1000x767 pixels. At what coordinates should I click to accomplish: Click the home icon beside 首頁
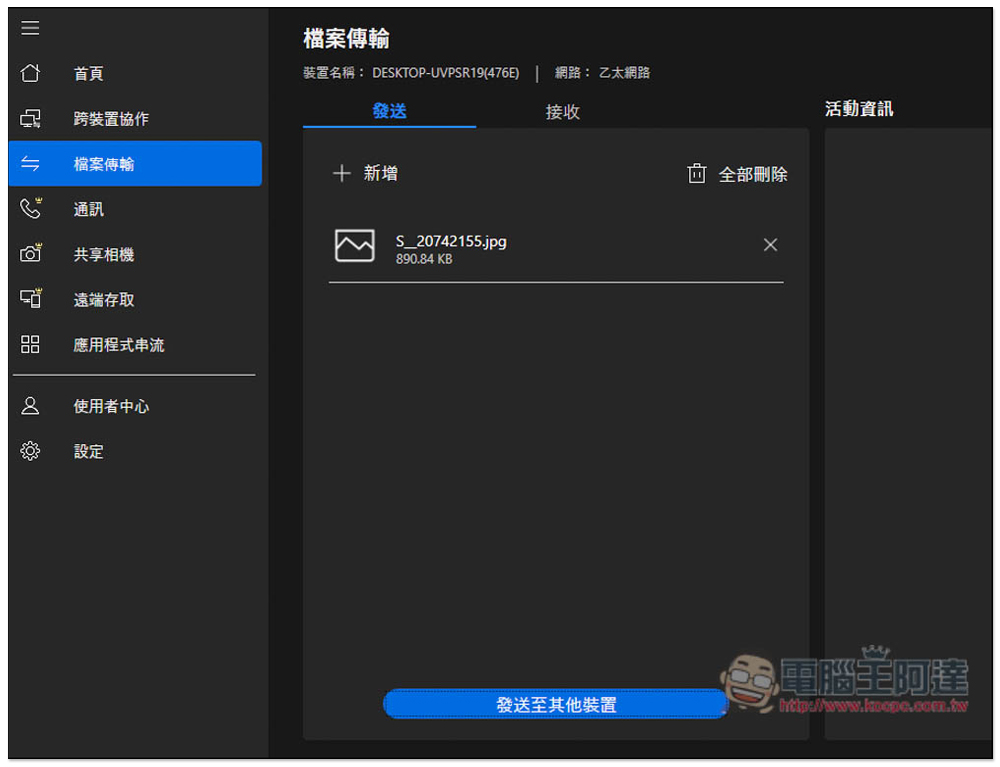30,73
